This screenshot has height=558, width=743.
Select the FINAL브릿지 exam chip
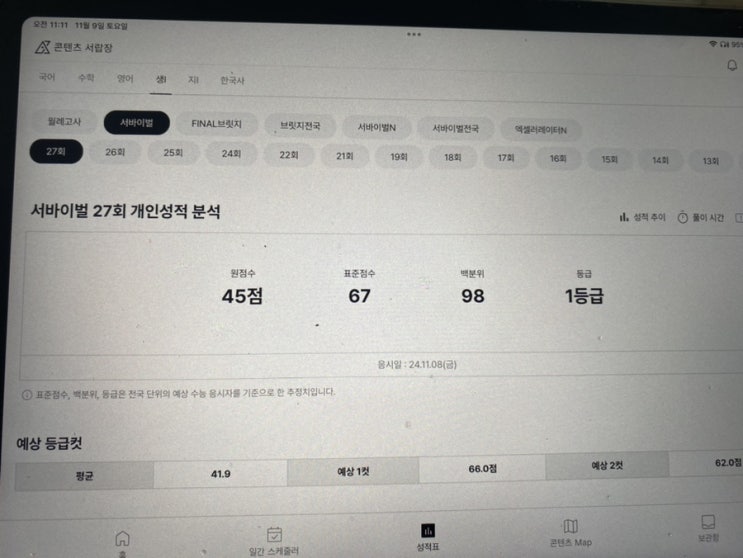click(x=217, y=124)
